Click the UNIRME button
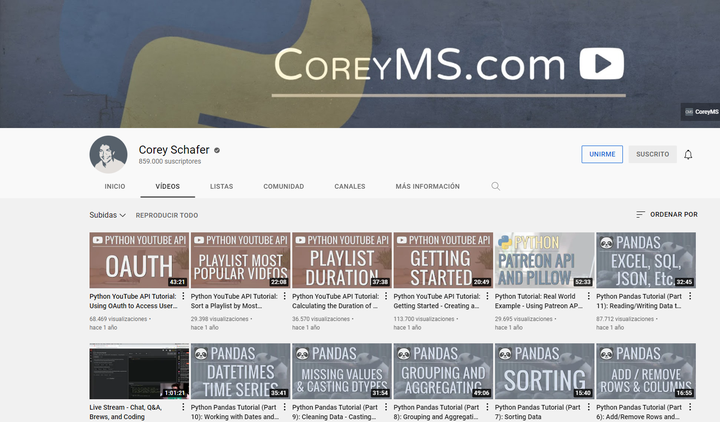The width and height of the screenshot is (720, 422). tap(602, 154)
